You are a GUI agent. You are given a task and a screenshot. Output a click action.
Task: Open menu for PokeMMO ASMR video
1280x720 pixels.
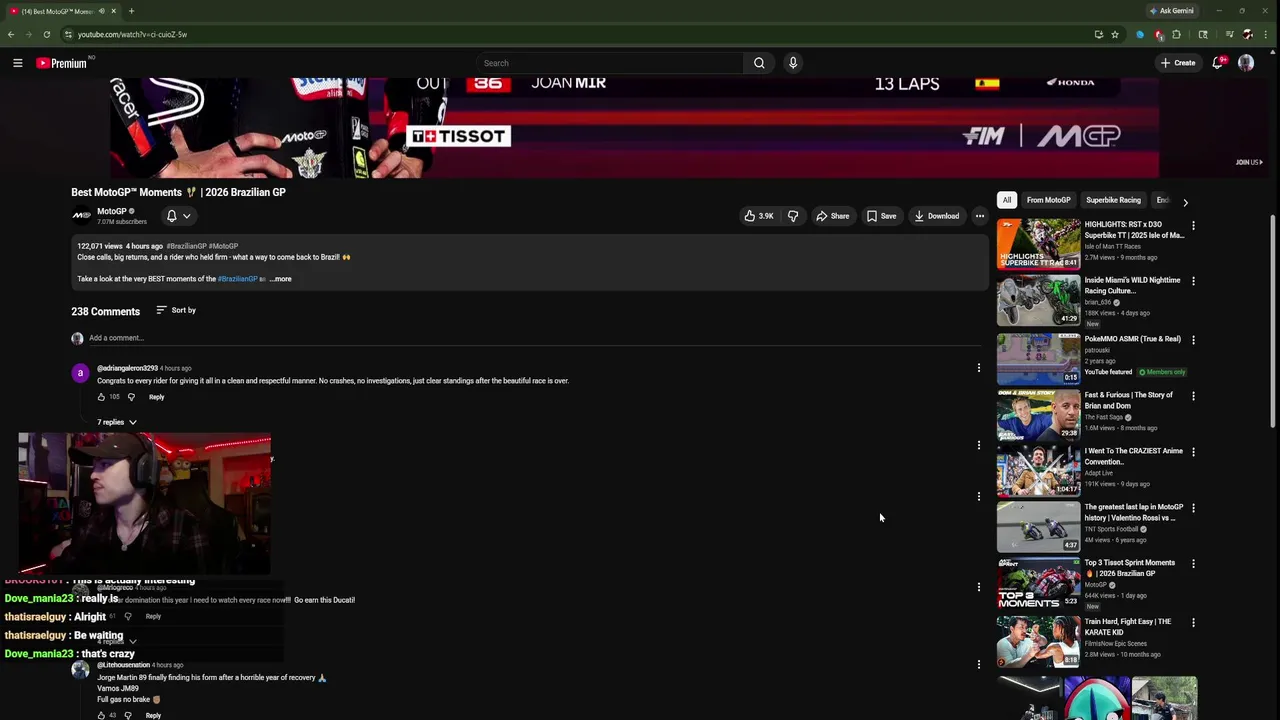1193,340
